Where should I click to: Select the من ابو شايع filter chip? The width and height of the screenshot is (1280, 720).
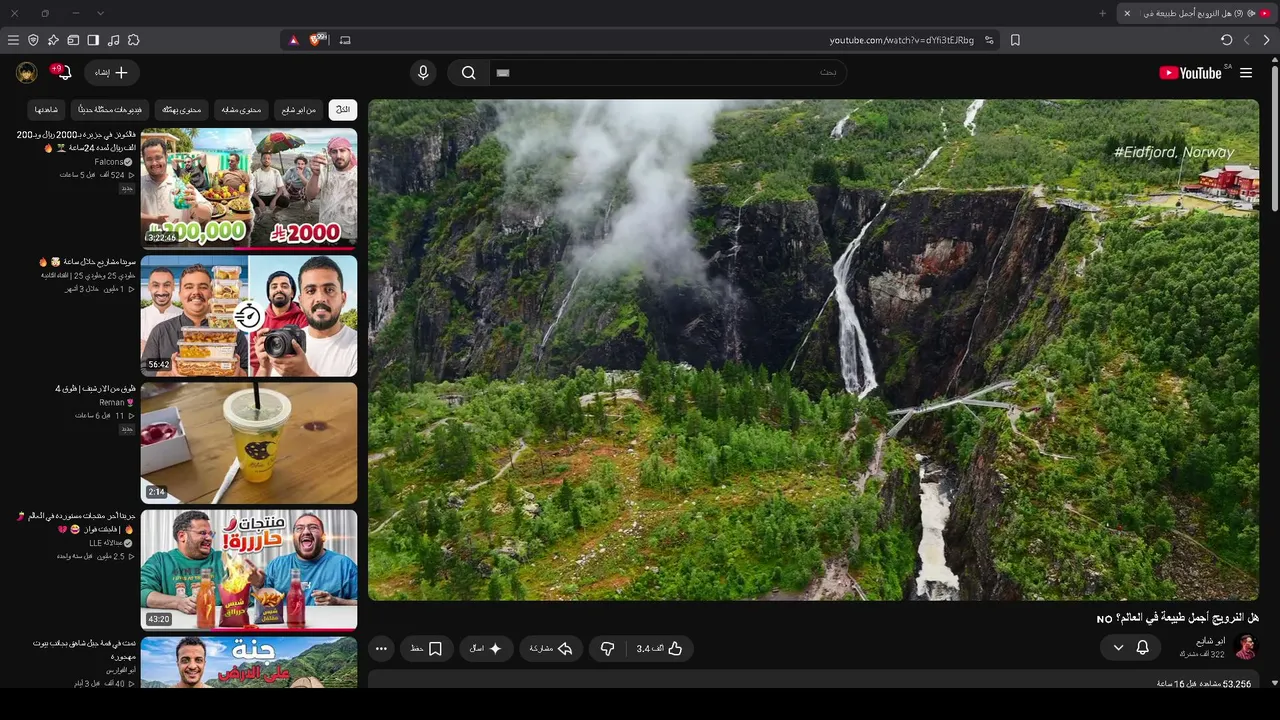point(298,109)
